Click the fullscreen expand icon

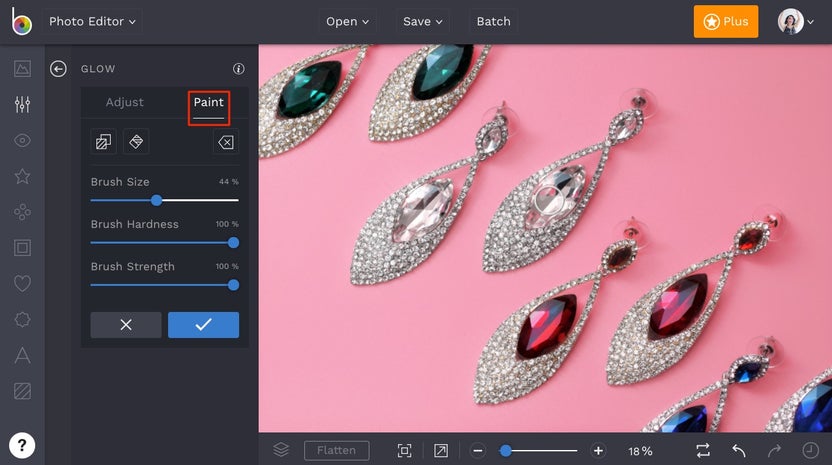coord(441,451)
